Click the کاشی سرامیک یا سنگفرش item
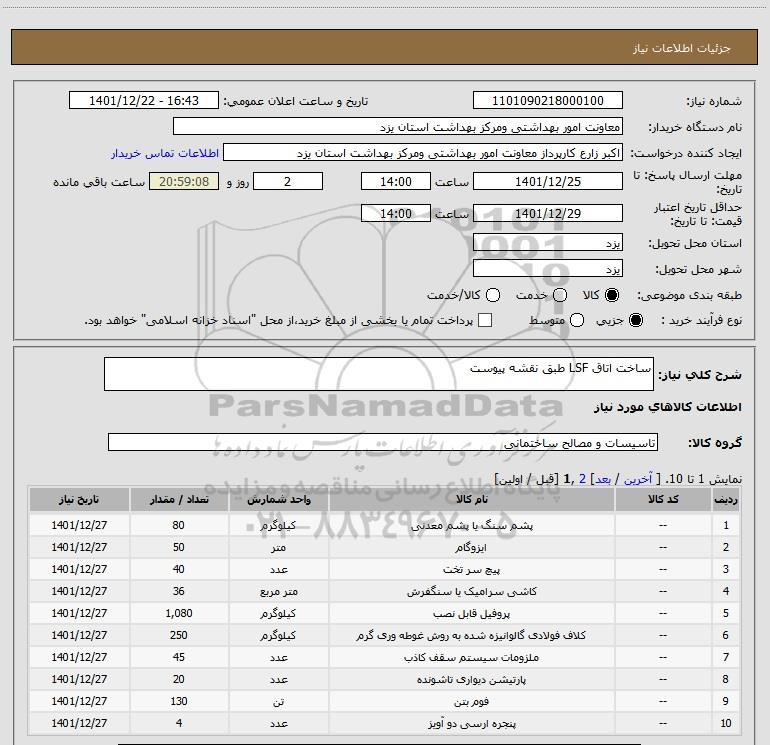This screenshot has height=745, width=770. [x=471, y=591]
